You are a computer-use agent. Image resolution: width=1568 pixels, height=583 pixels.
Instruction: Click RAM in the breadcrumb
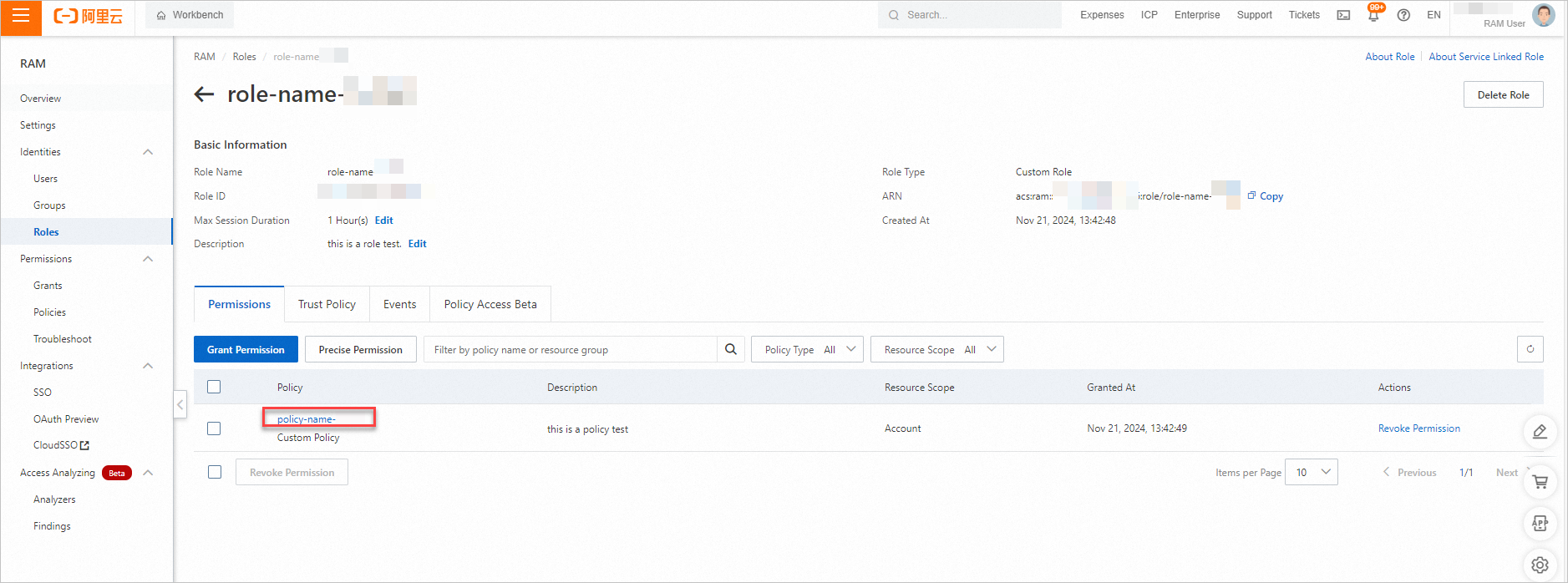pyautogui.click(x=204, y=57)
